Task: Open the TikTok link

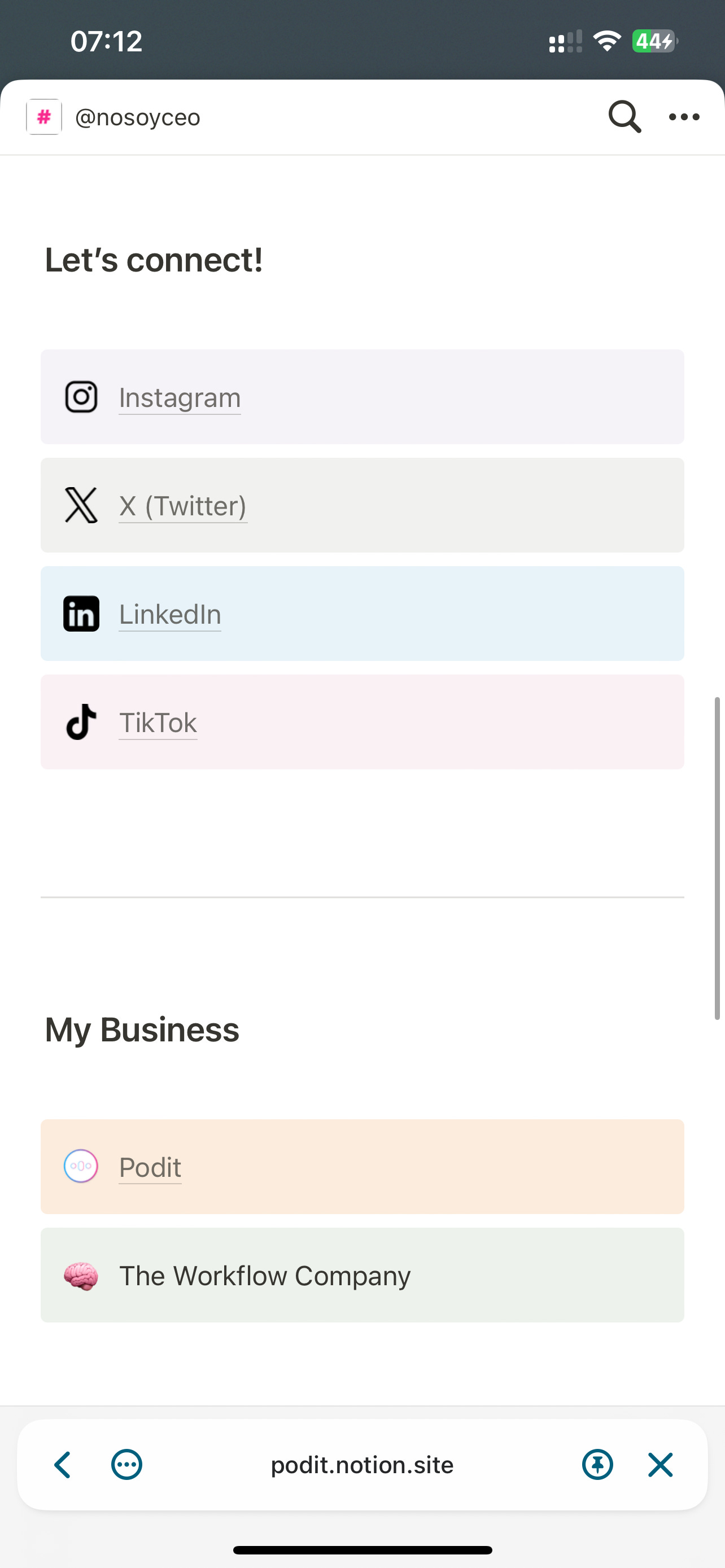Action: tap(158, 722)
